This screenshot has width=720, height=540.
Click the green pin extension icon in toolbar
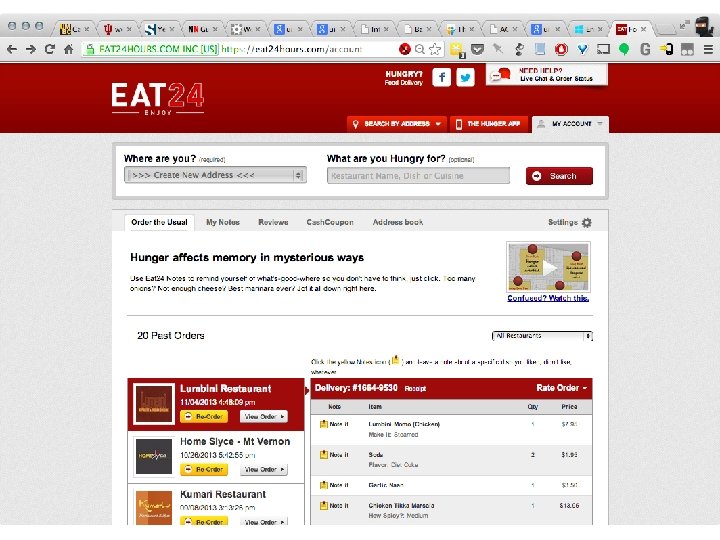(624, 49)
